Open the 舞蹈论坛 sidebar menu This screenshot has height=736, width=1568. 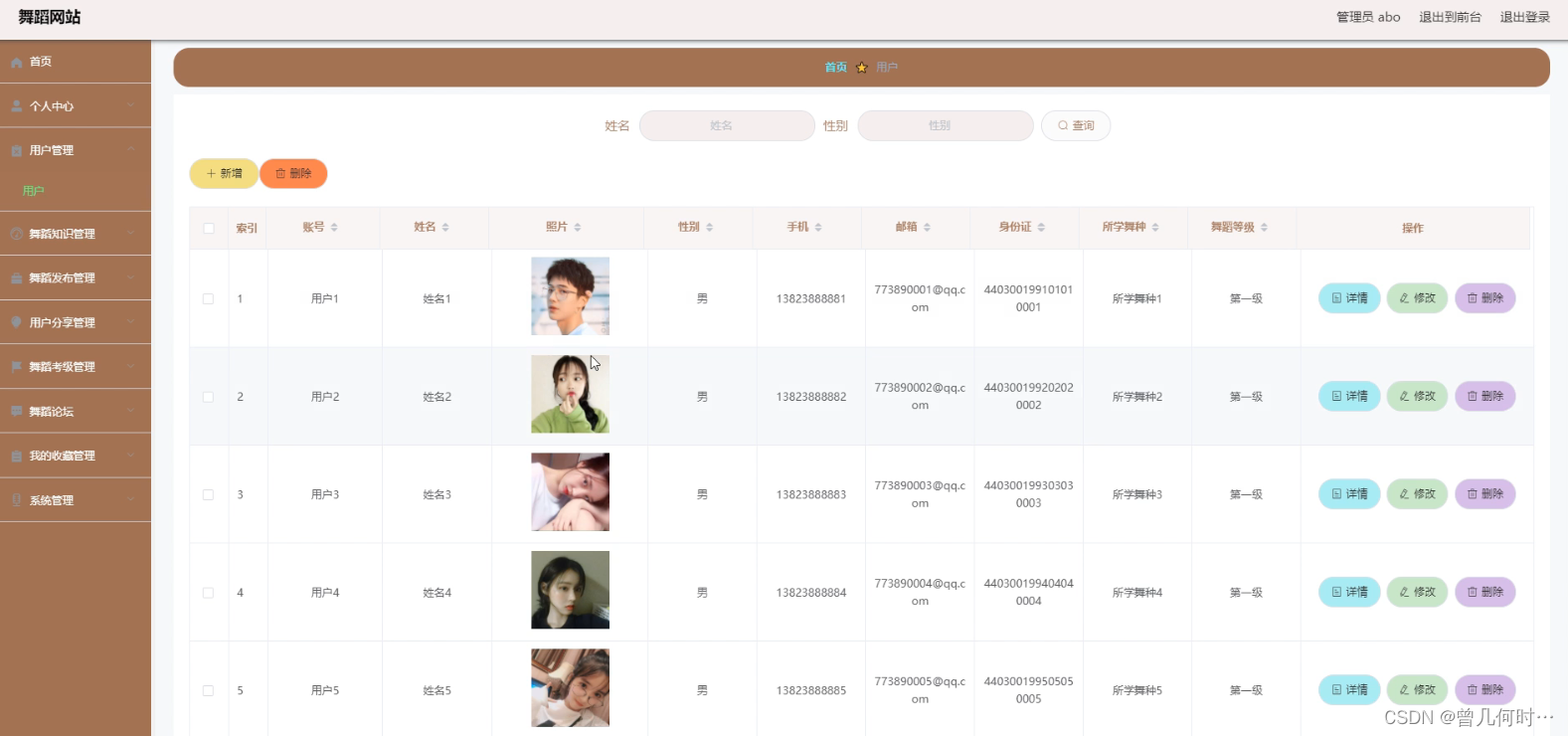76,412
